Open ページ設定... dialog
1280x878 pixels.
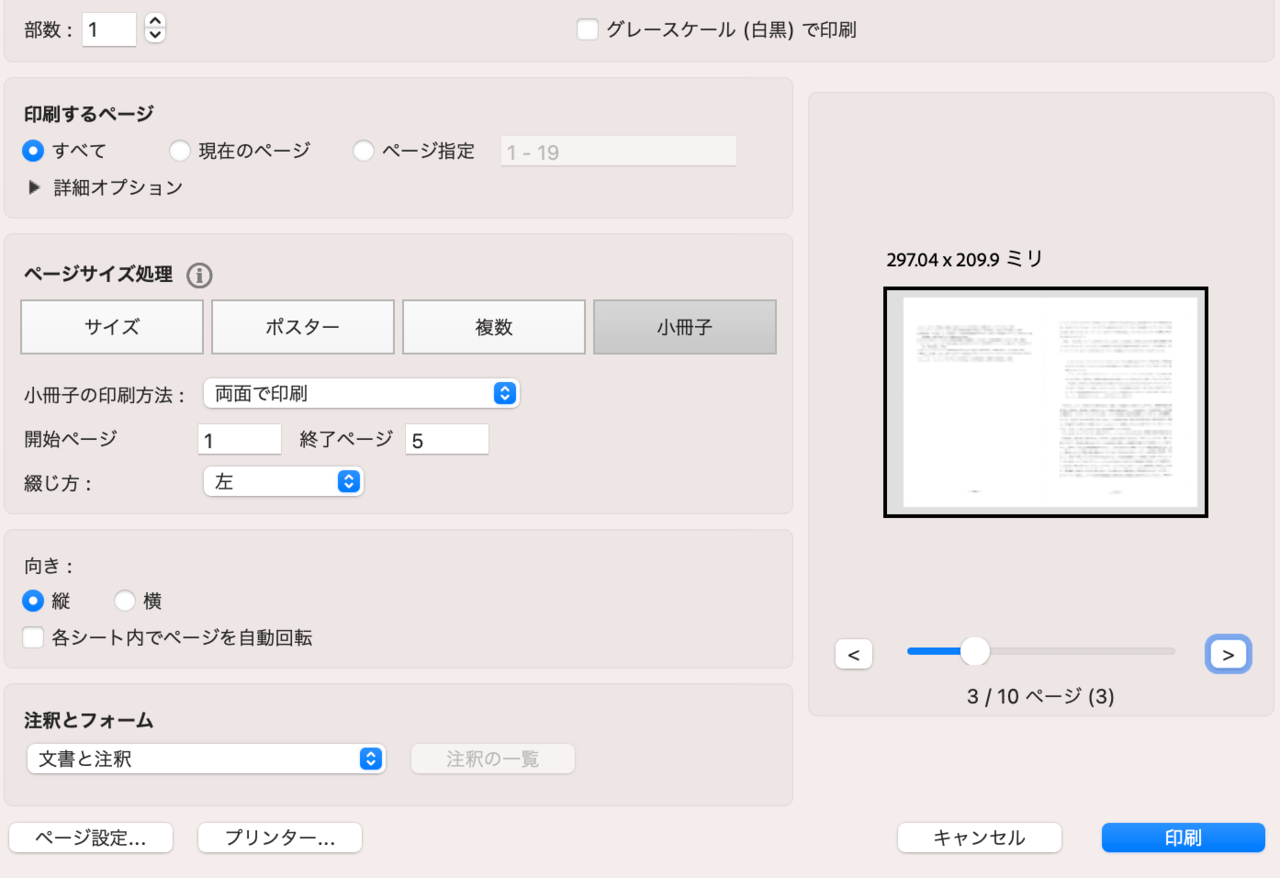91,838
